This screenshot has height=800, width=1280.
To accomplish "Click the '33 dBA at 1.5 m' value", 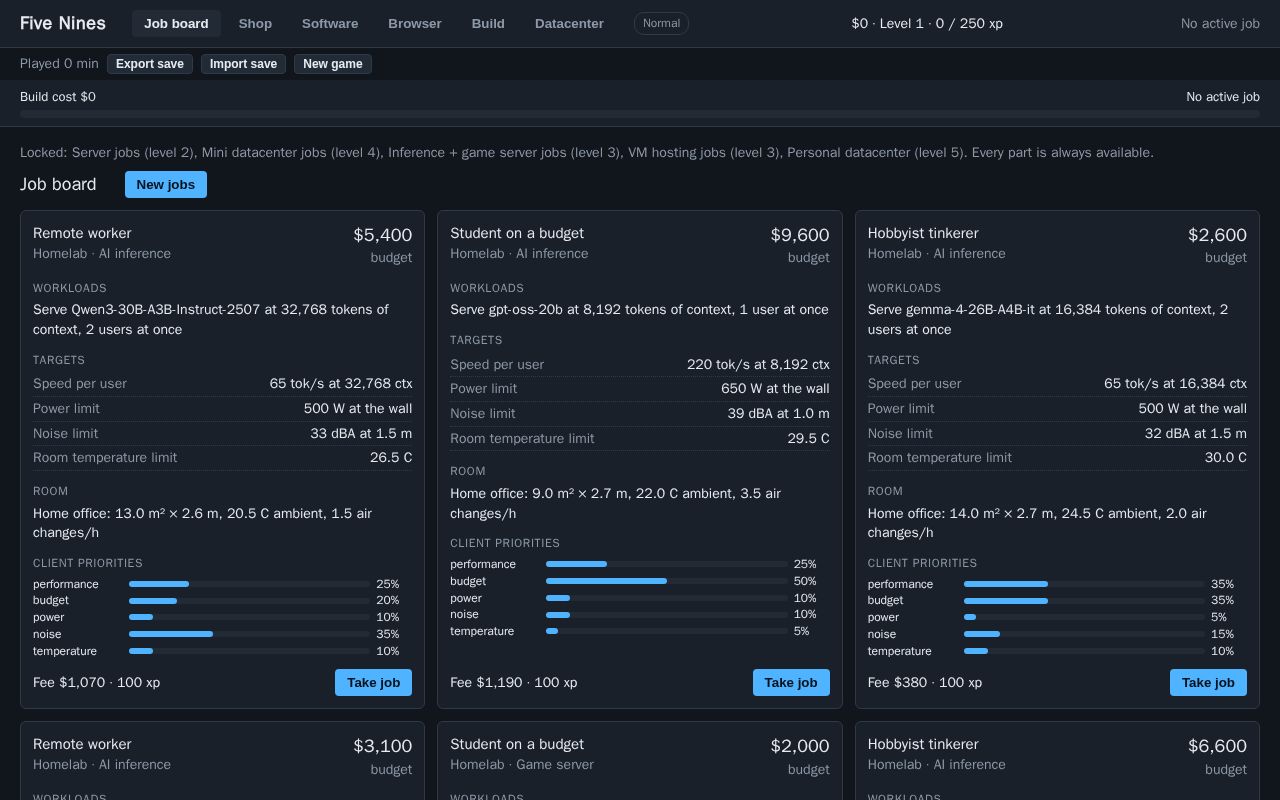I will 361,433.
